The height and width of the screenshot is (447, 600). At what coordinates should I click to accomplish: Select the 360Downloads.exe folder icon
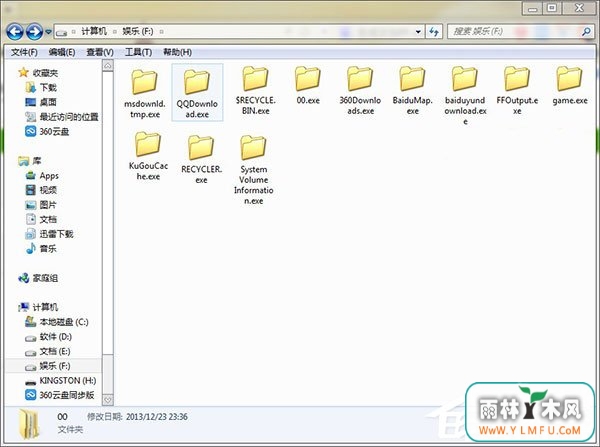[x=360, y=79]
